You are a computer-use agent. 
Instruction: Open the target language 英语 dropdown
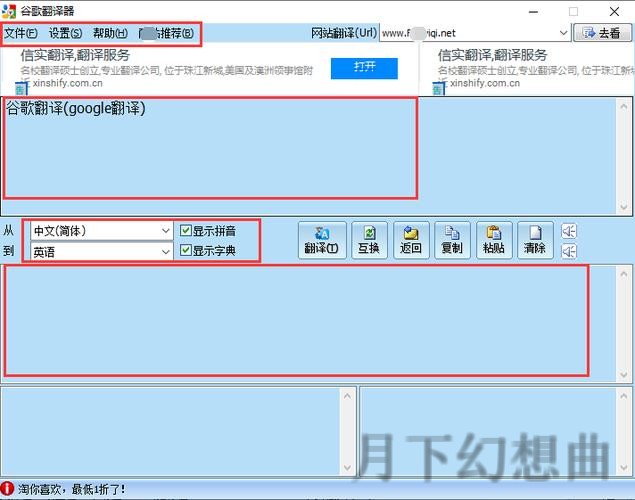point(166,252)
